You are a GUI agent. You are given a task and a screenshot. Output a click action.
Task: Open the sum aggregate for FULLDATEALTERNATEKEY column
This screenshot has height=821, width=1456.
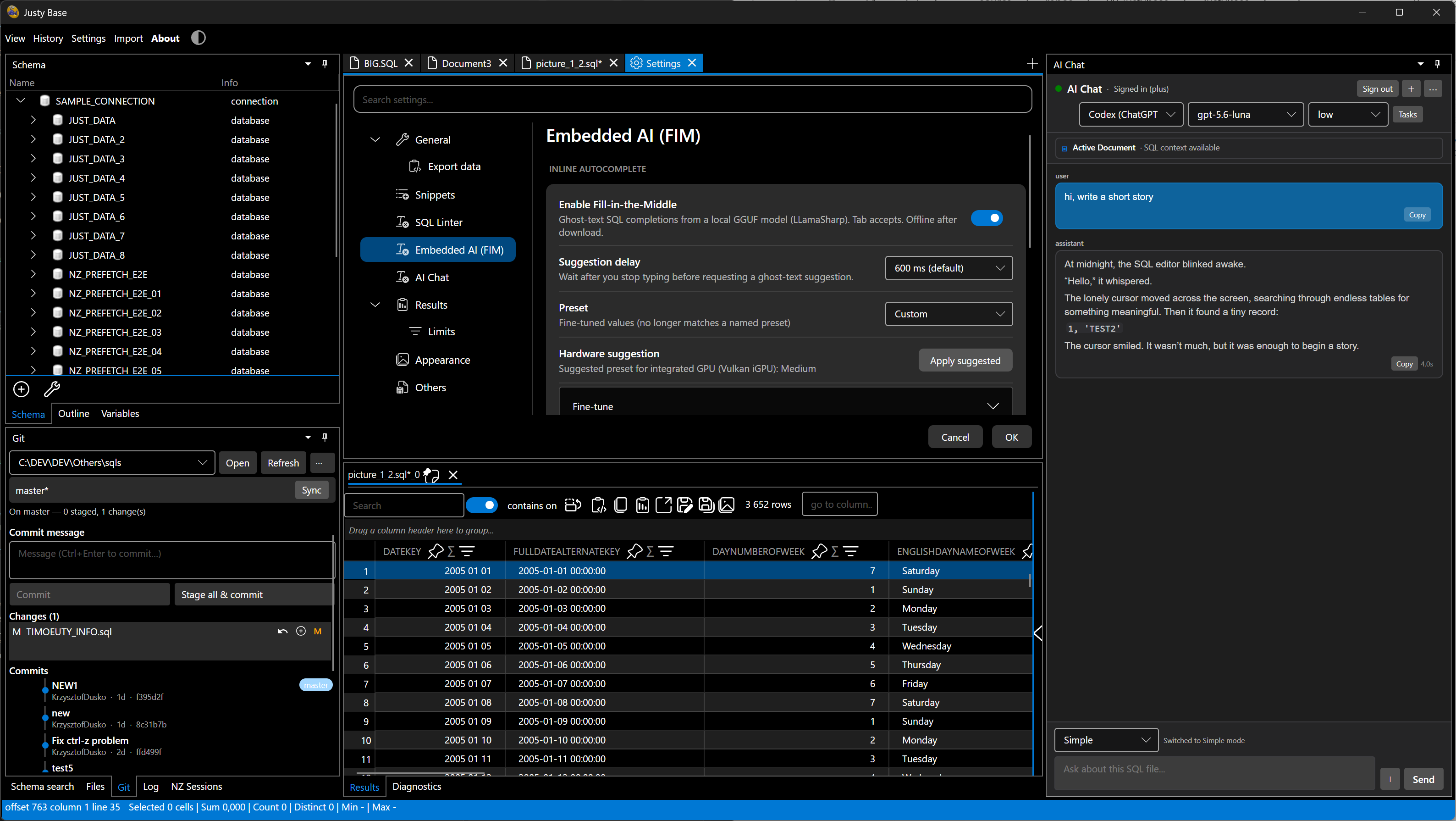click(x=650, y=551)
